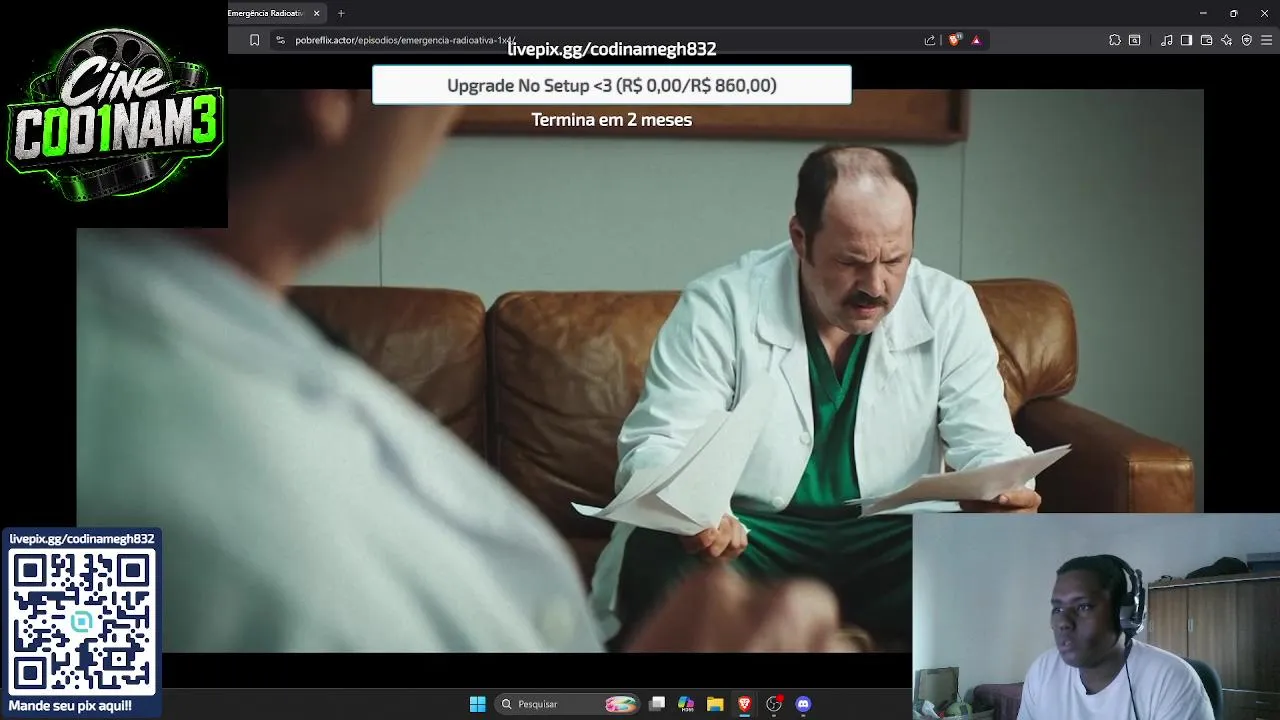Minimize the browser window
Viewport: 1280px width, 720px height.
[1203, 13]
